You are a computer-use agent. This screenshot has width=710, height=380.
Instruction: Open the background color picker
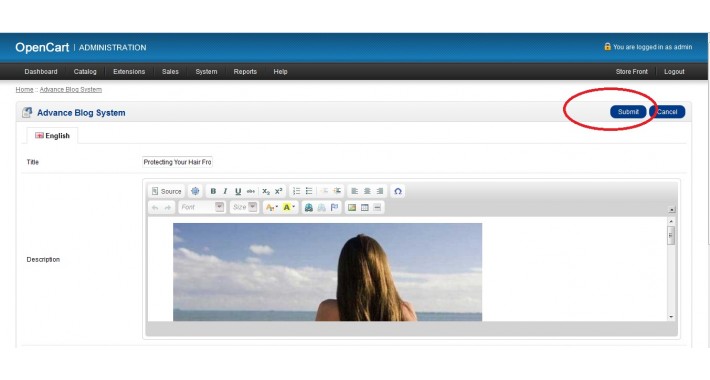pos(288,207)
